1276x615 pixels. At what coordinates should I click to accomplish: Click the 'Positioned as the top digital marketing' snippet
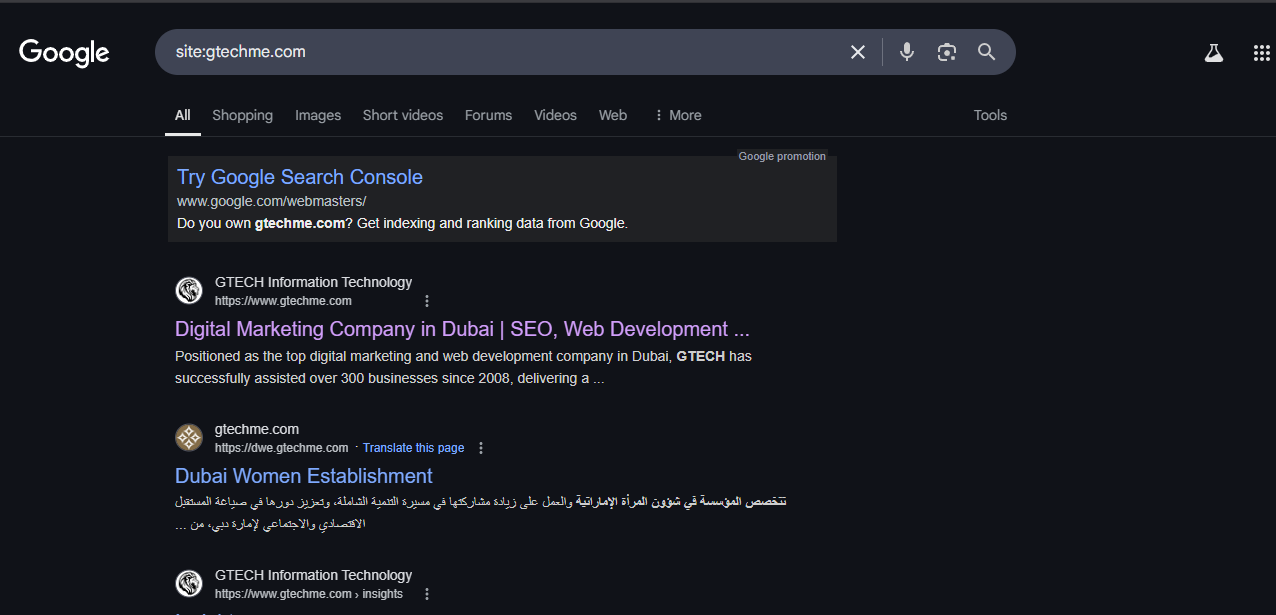click(x=463, y=367)
